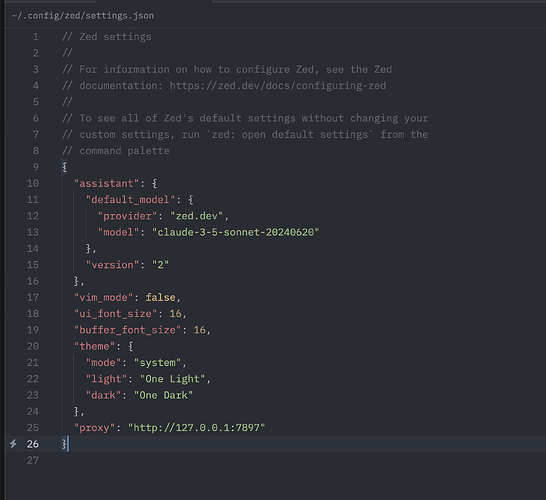Click the closing brace on line 26
The height and width of the screenshot is (500, 546).
(64, 444)
